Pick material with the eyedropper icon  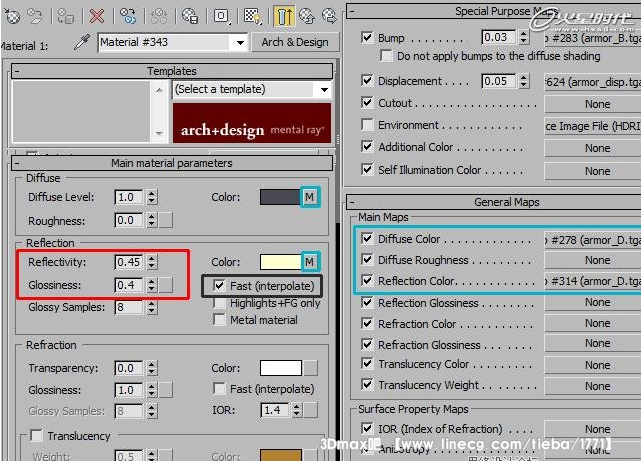tap(82, 42)
